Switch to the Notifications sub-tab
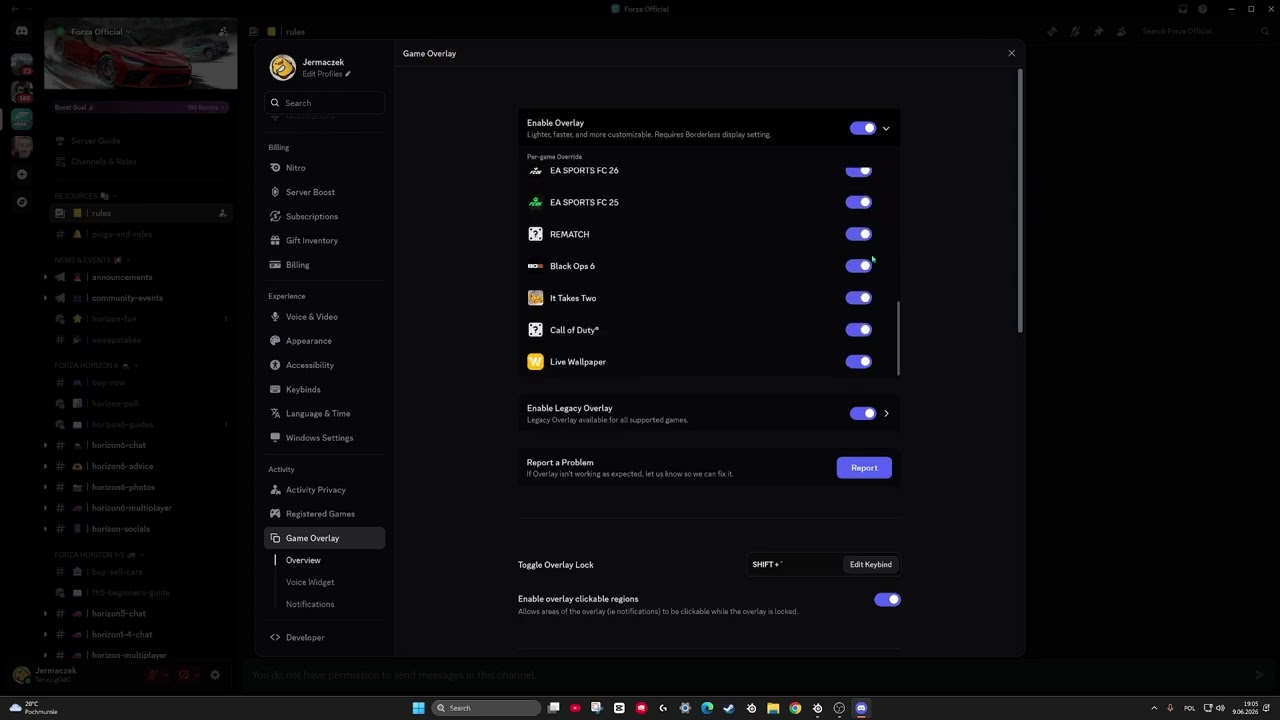This screenshot has width=1280, height=720. [310, 604]
